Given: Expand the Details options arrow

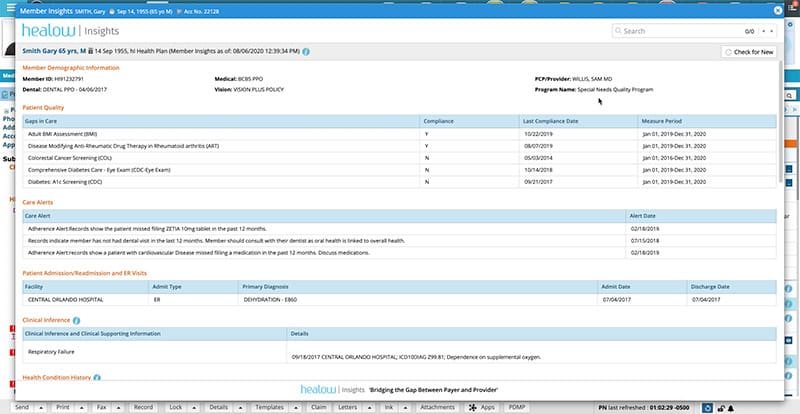Looking at the screenshot, I should (239, 407).
